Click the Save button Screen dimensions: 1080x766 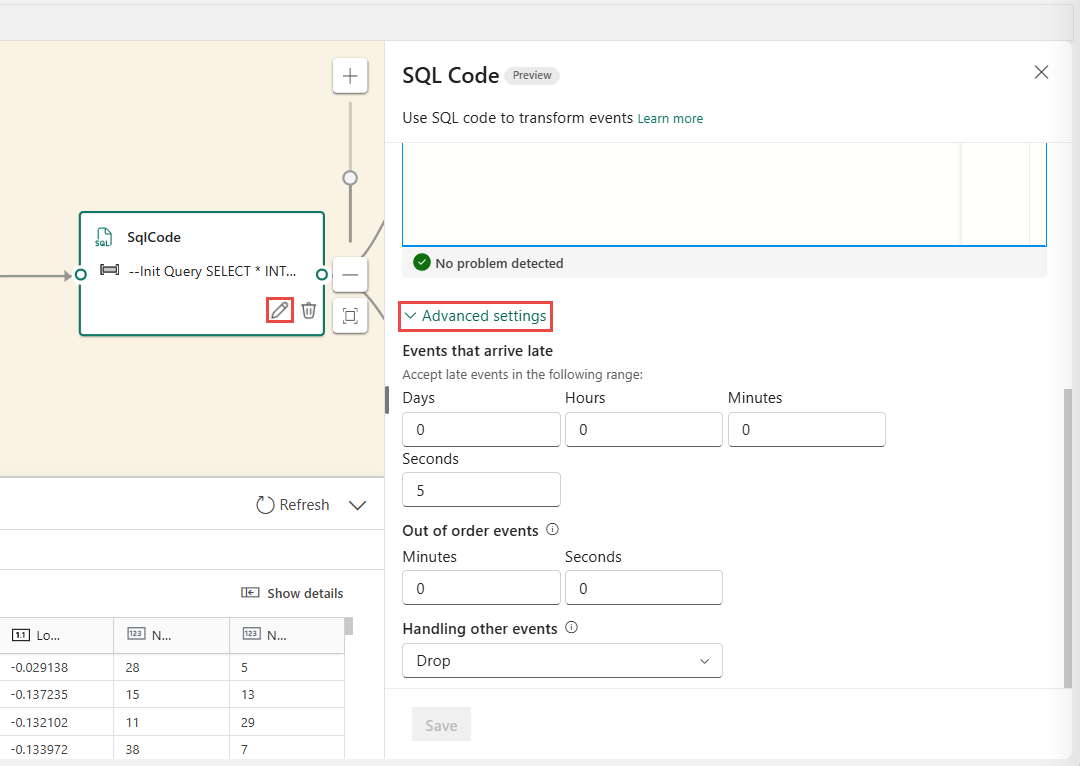pos(441,725)
